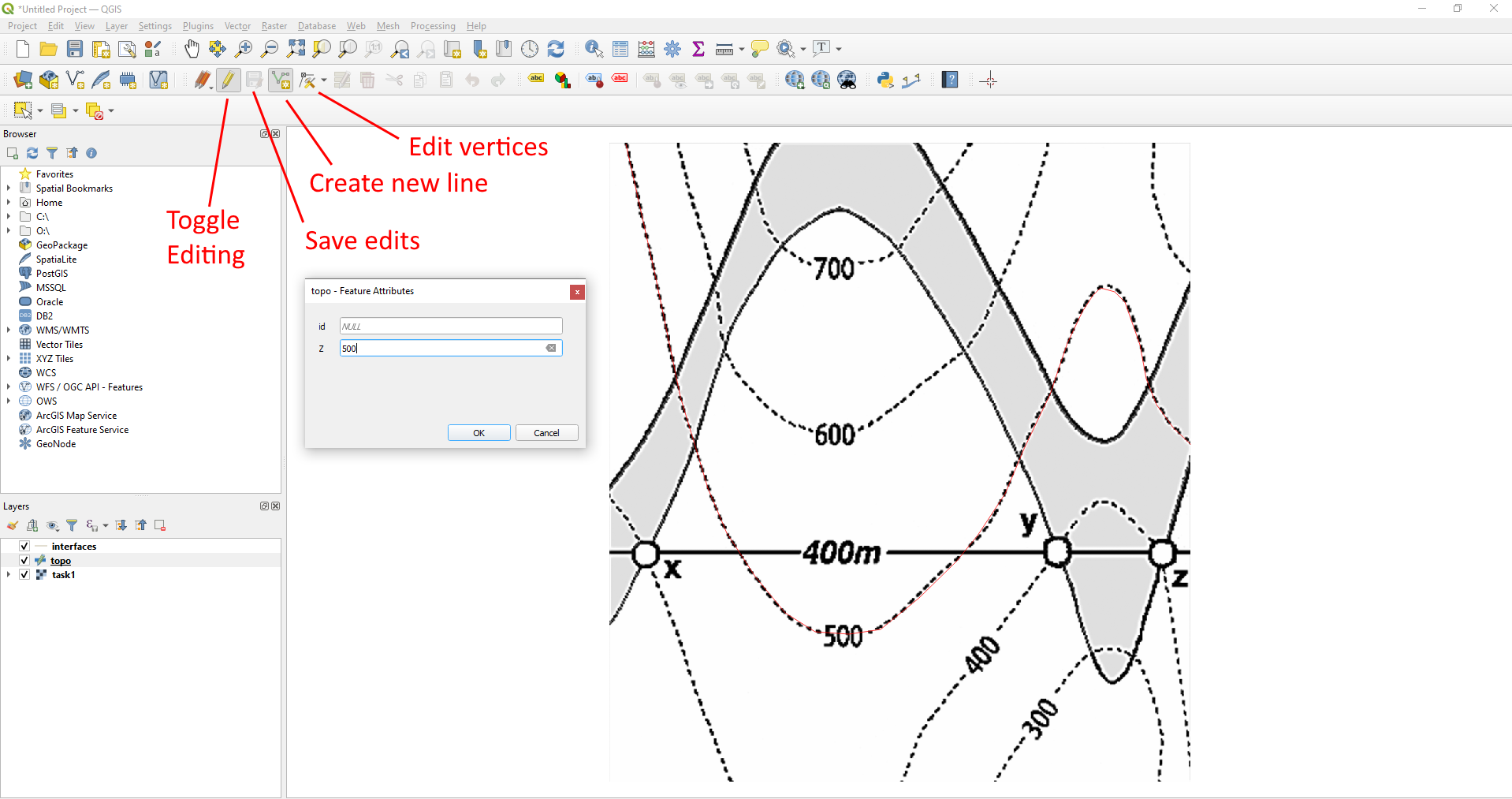Zoom to full extent
1512x799 pixels.
click(296, 49)
